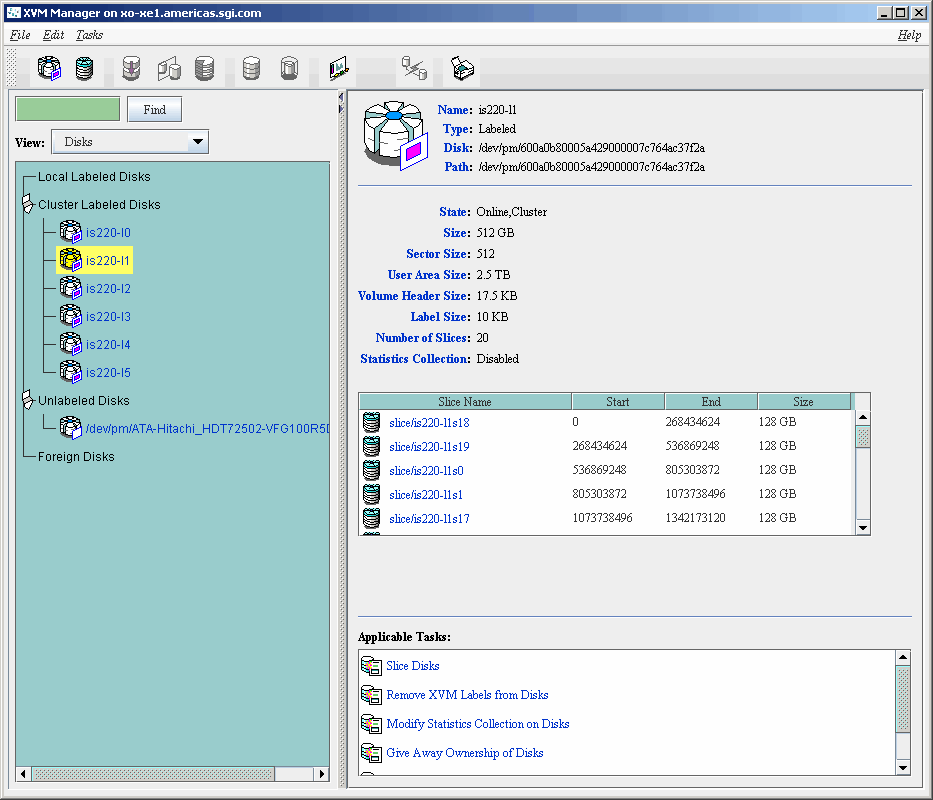The width and height of the screenshot is (933, 800).
Task: Click the tree panel horizontal scrollbar thumb
Action: pos(153,774)
